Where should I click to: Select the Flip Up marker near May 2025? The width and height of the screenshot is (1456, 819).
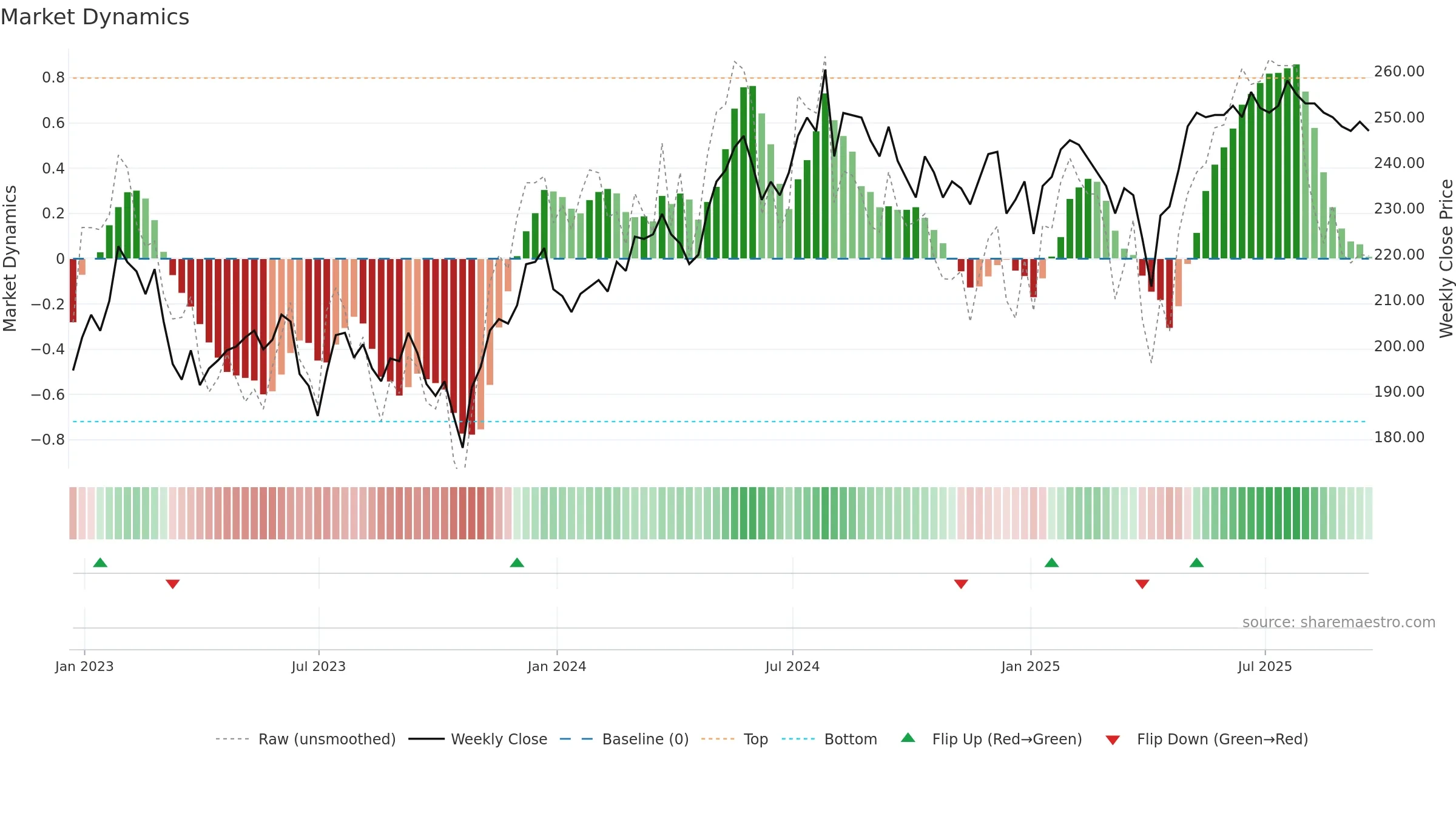click(x=1196, y=562)
